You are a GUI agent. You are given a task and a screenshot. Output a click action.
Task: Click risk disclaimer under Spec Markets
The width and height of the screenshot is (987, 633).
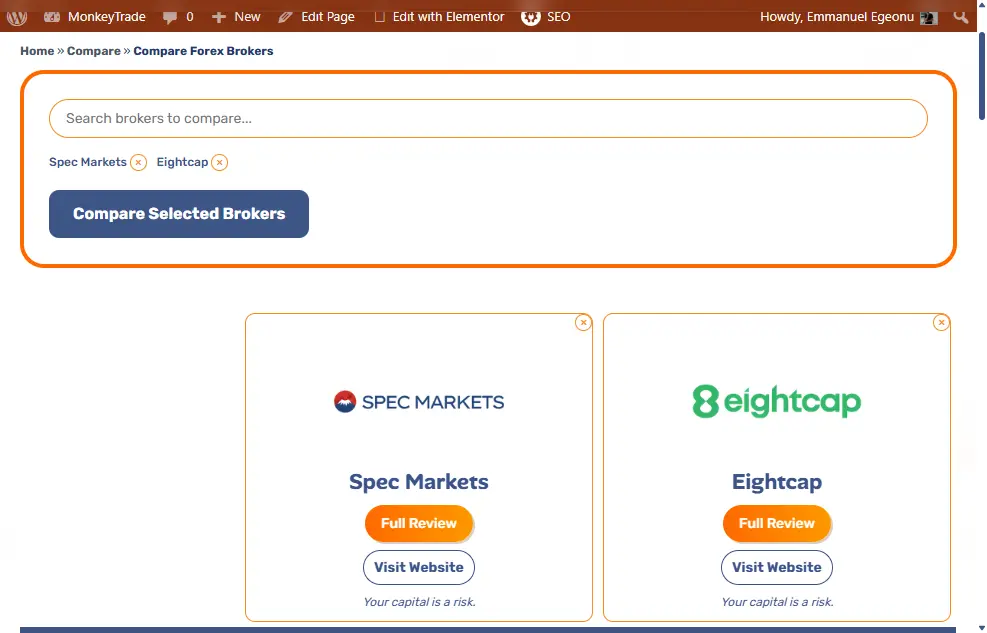coord(419,602)
